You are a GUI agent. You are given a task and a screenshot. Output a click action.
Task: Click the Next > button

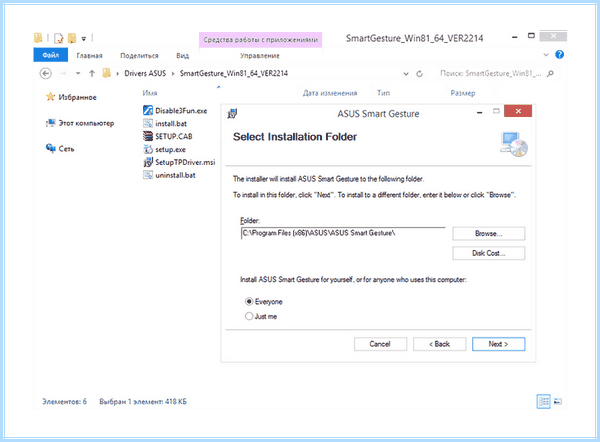point(498,344)
